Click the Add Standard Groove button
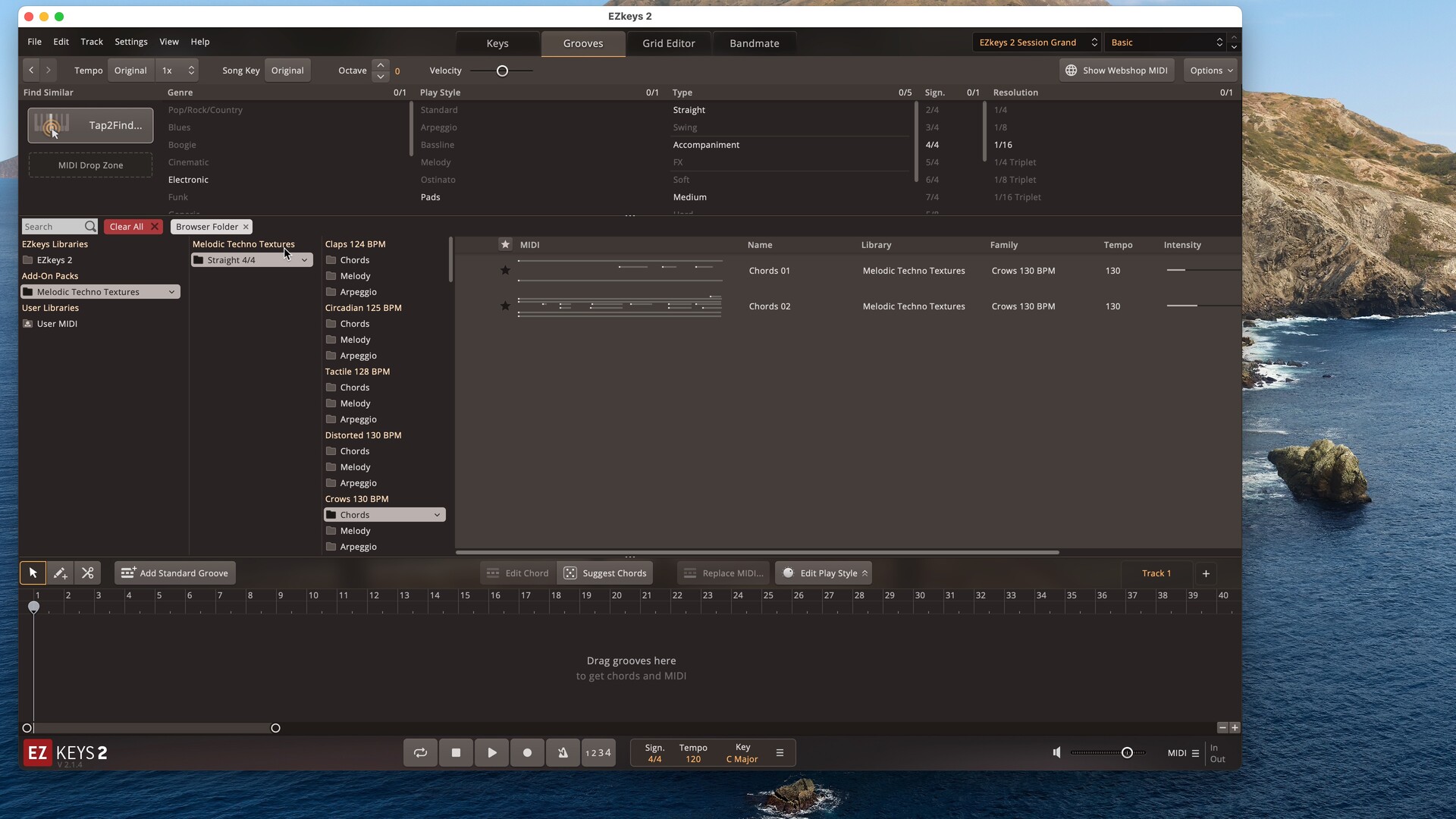The height and width of the screenshot is (819, 1456). tap(175, 573)
